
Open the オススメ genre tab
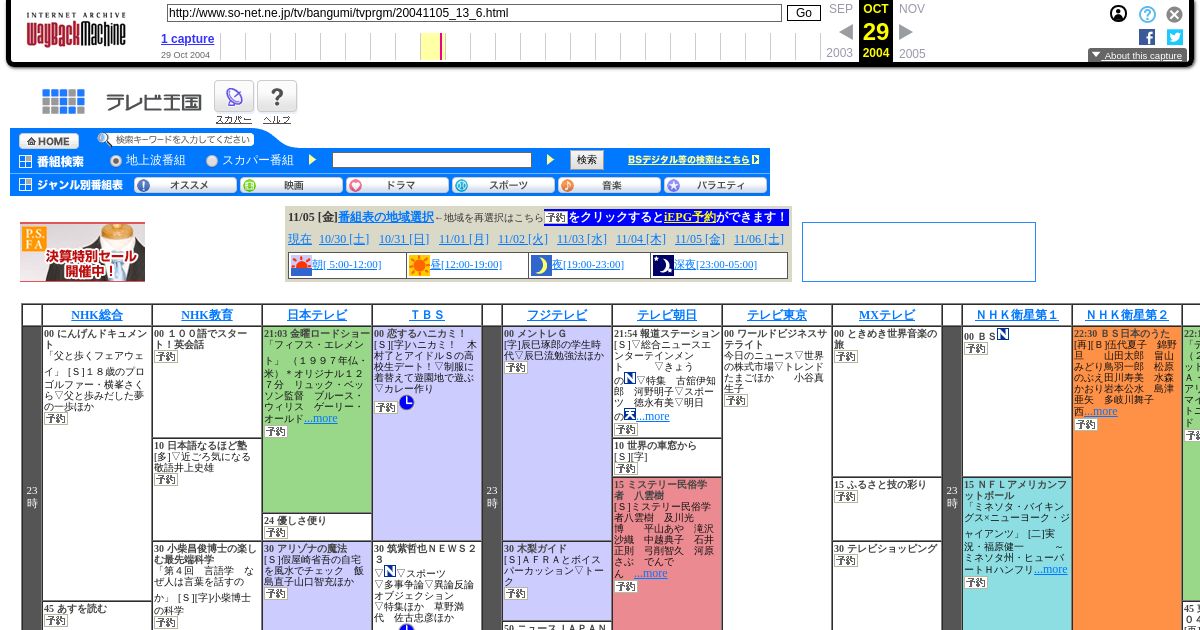pos(186,185)
